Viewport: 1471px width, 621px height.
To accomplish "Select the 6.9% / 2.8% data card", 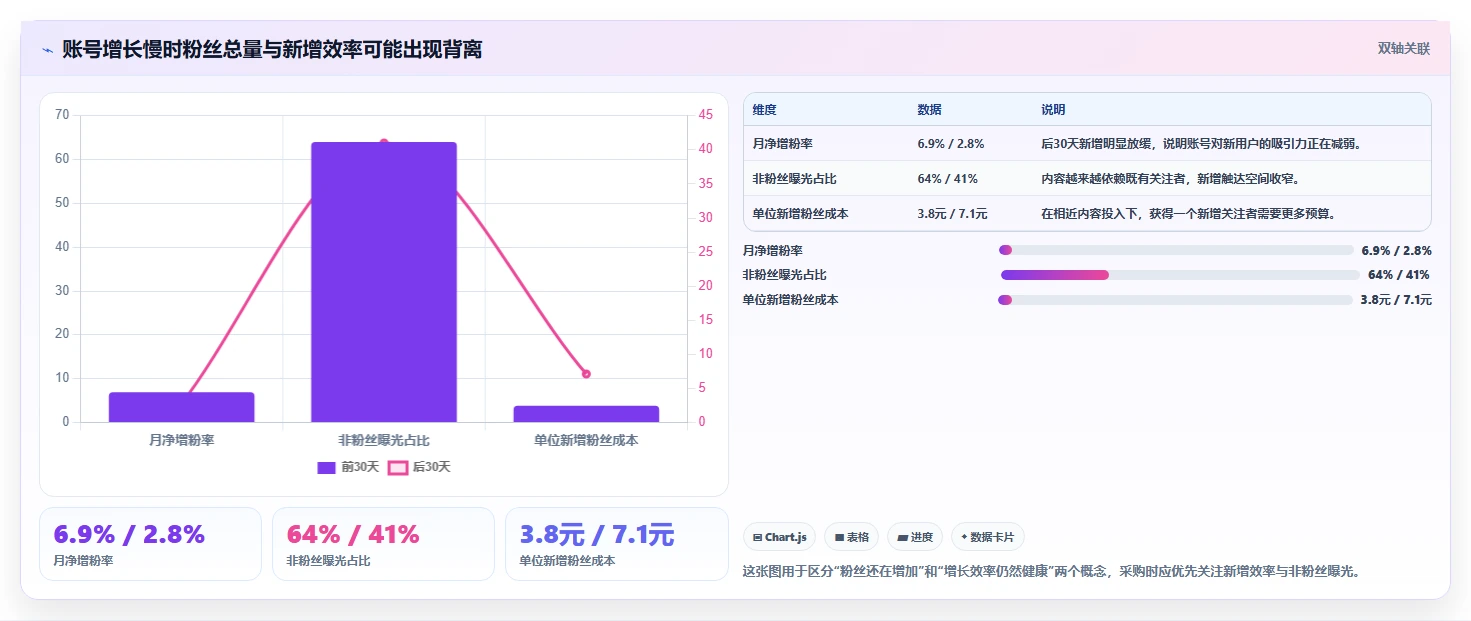I will click(150, 544).
